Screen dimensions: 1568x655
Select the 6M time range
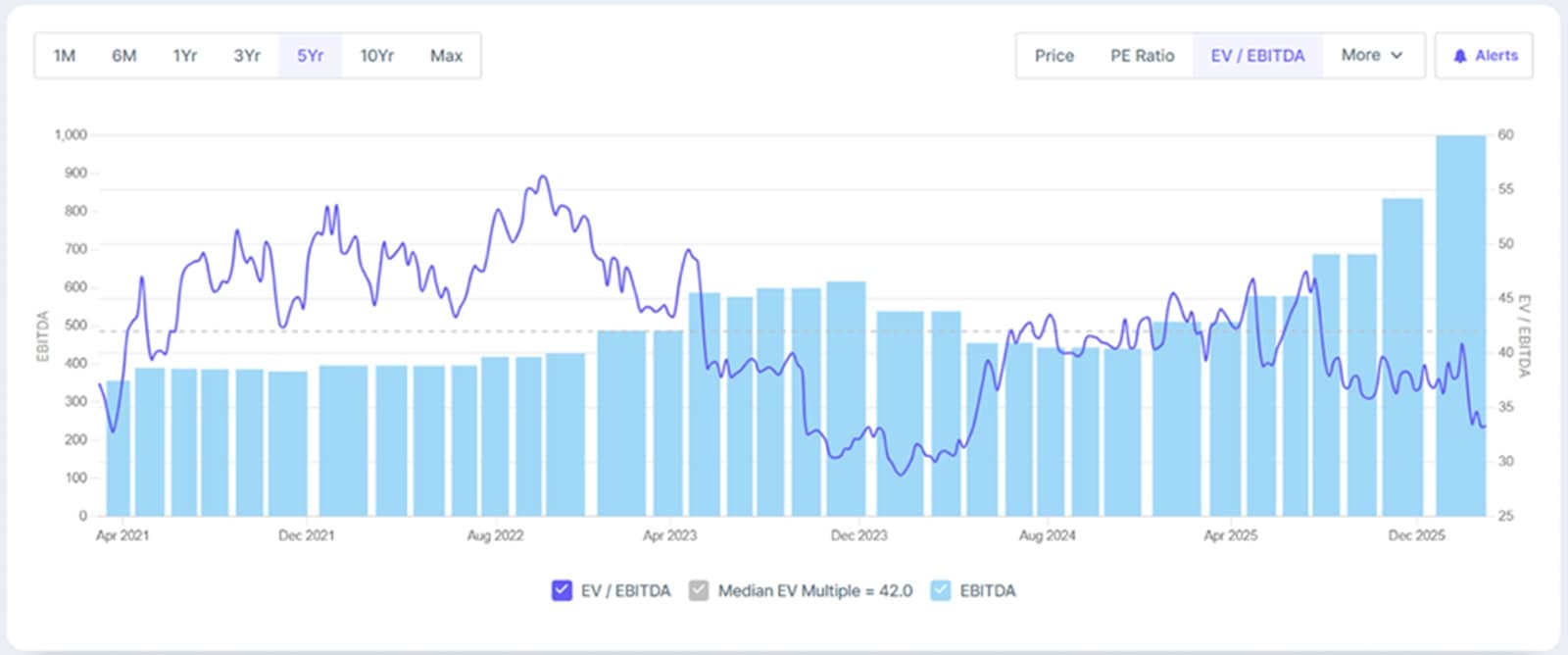coord(124,56)
